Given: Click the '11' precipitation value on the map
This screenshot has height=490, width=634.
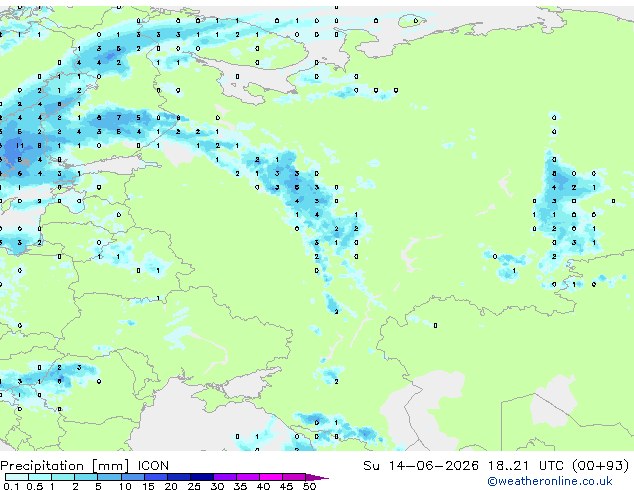Looking at the screenshot, I should pos(20,146).
